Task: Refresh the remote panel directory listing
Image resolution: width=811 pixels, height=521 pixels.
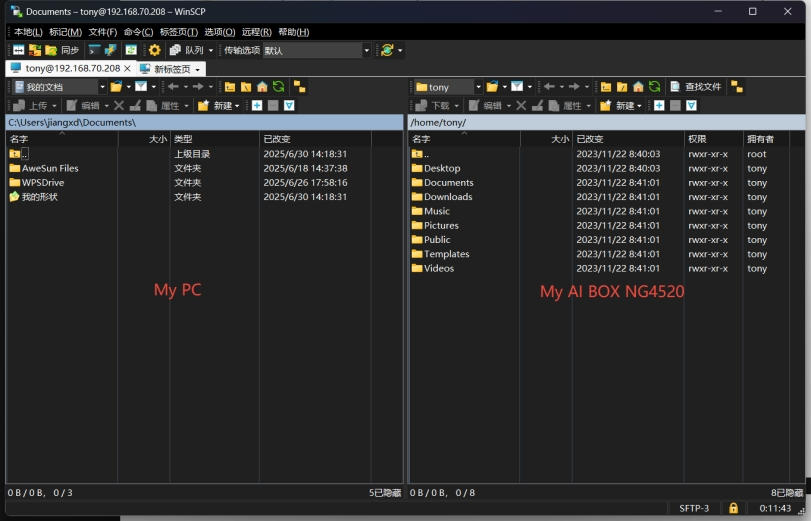Action: pos(654,87)
